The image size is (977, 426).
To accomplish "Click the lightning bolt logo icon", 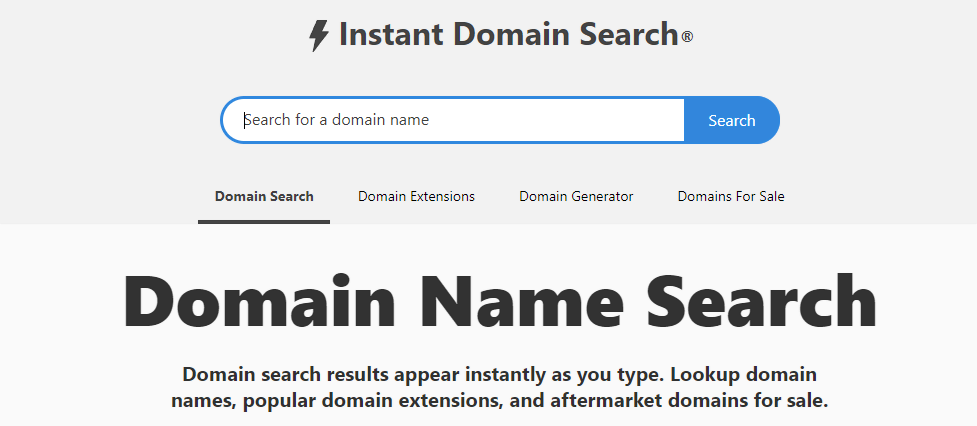I will click(318, 36).
